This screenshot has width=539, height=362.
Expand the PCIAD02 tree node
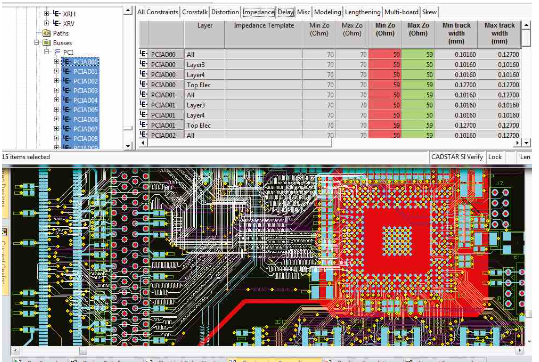pos(56,81)
